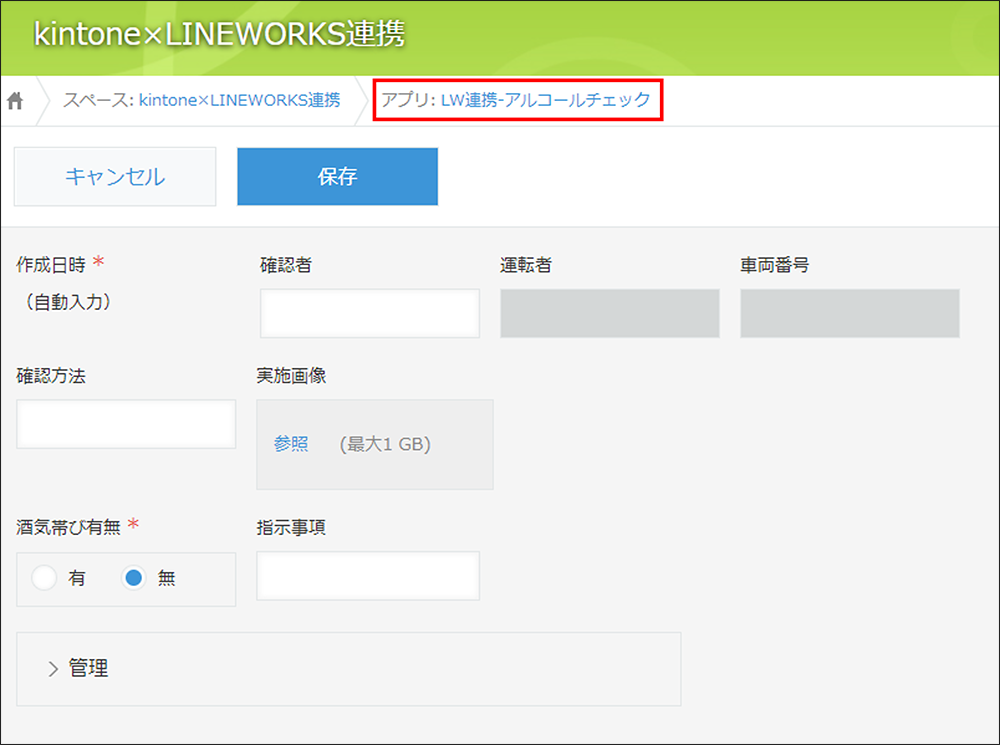Click the 作成日時 field label

click(x=51, y=265)
